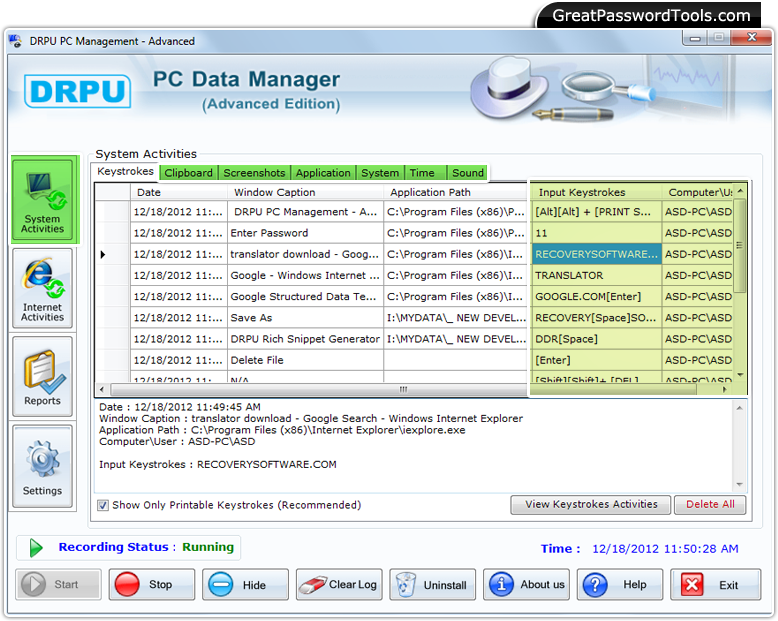Image resolution: width=778 pixels, height=621 pixels.
Task: Click down arrow of details pane scrollbar
Action: tap(739, 484)
